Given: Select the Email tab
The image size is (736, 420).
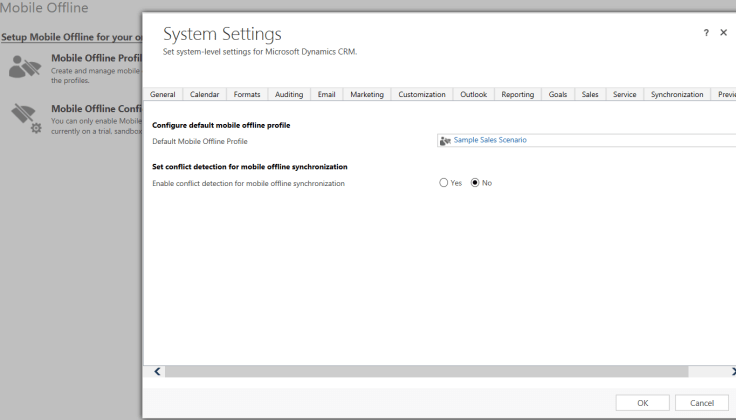Looking at the screenshot, I should [x=326, y=94].
